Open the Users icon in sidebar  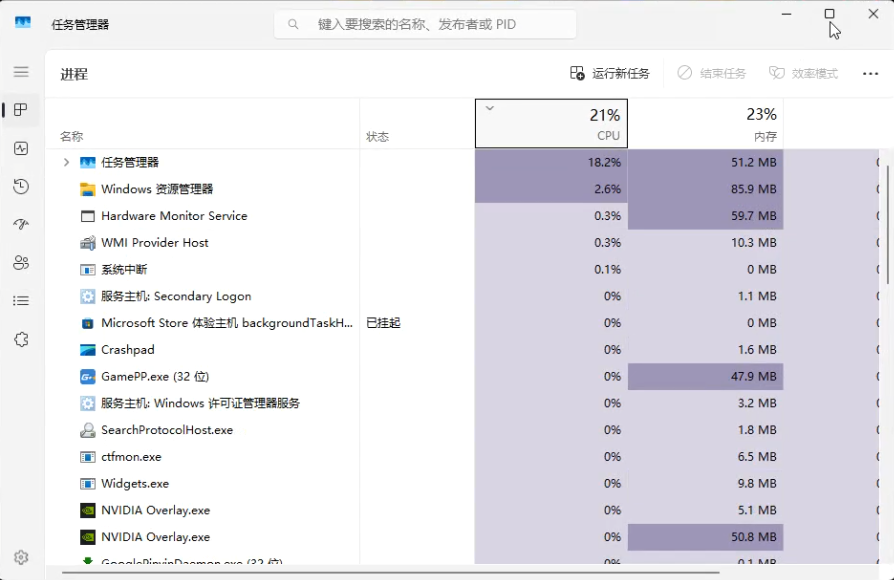[21, 262]
